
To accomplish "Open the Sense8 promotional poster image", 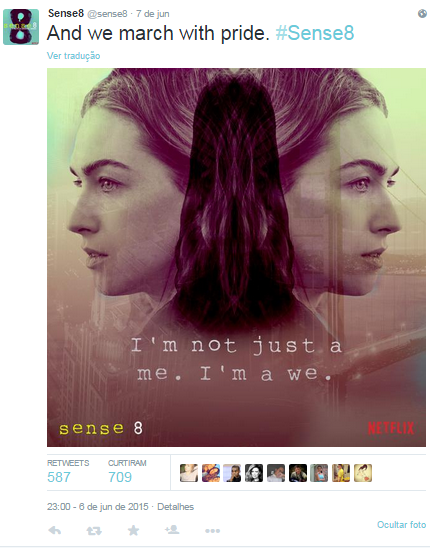I will [236, 257].
